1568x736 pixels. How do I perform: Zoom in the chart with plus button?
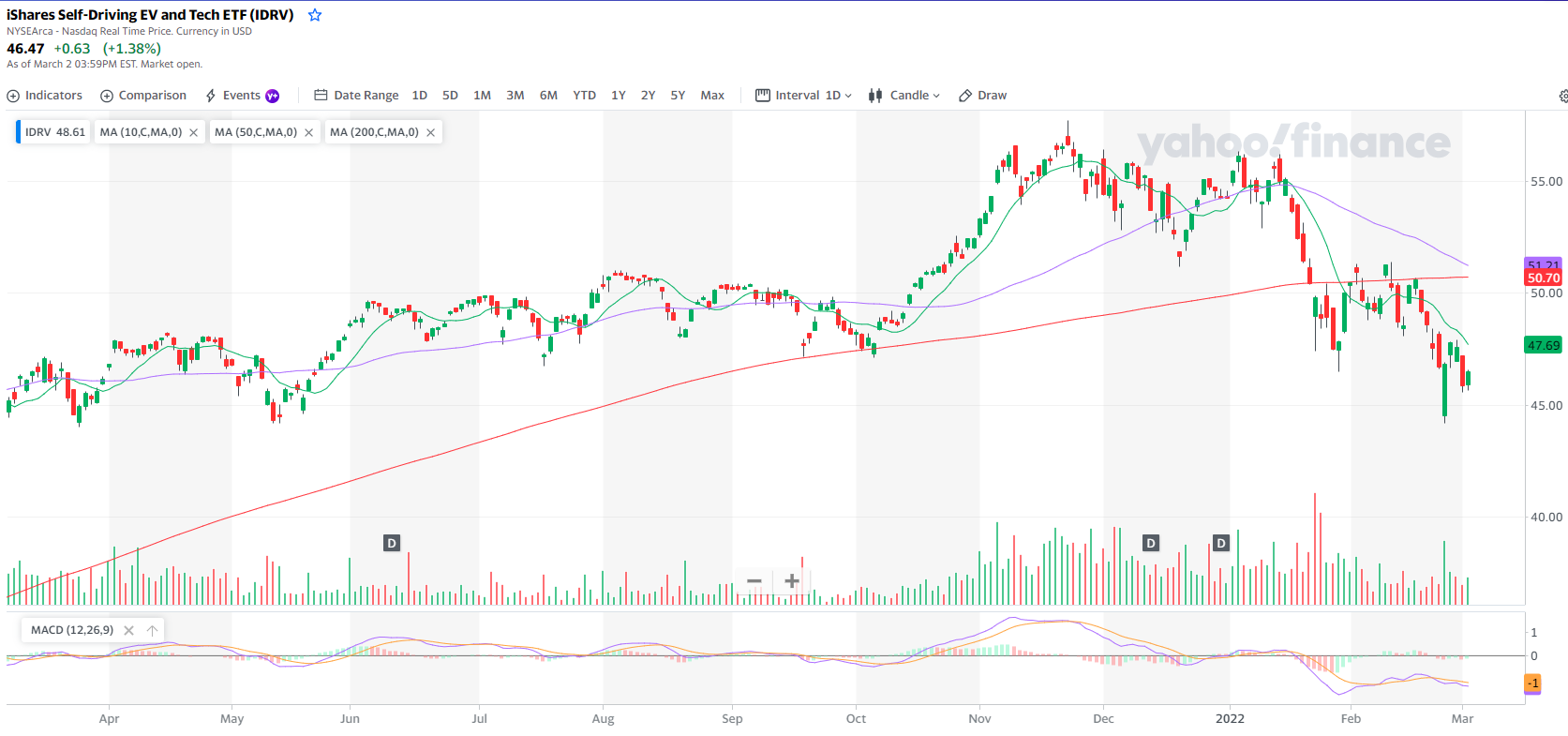pyautogui.click(x=792, y=581)
